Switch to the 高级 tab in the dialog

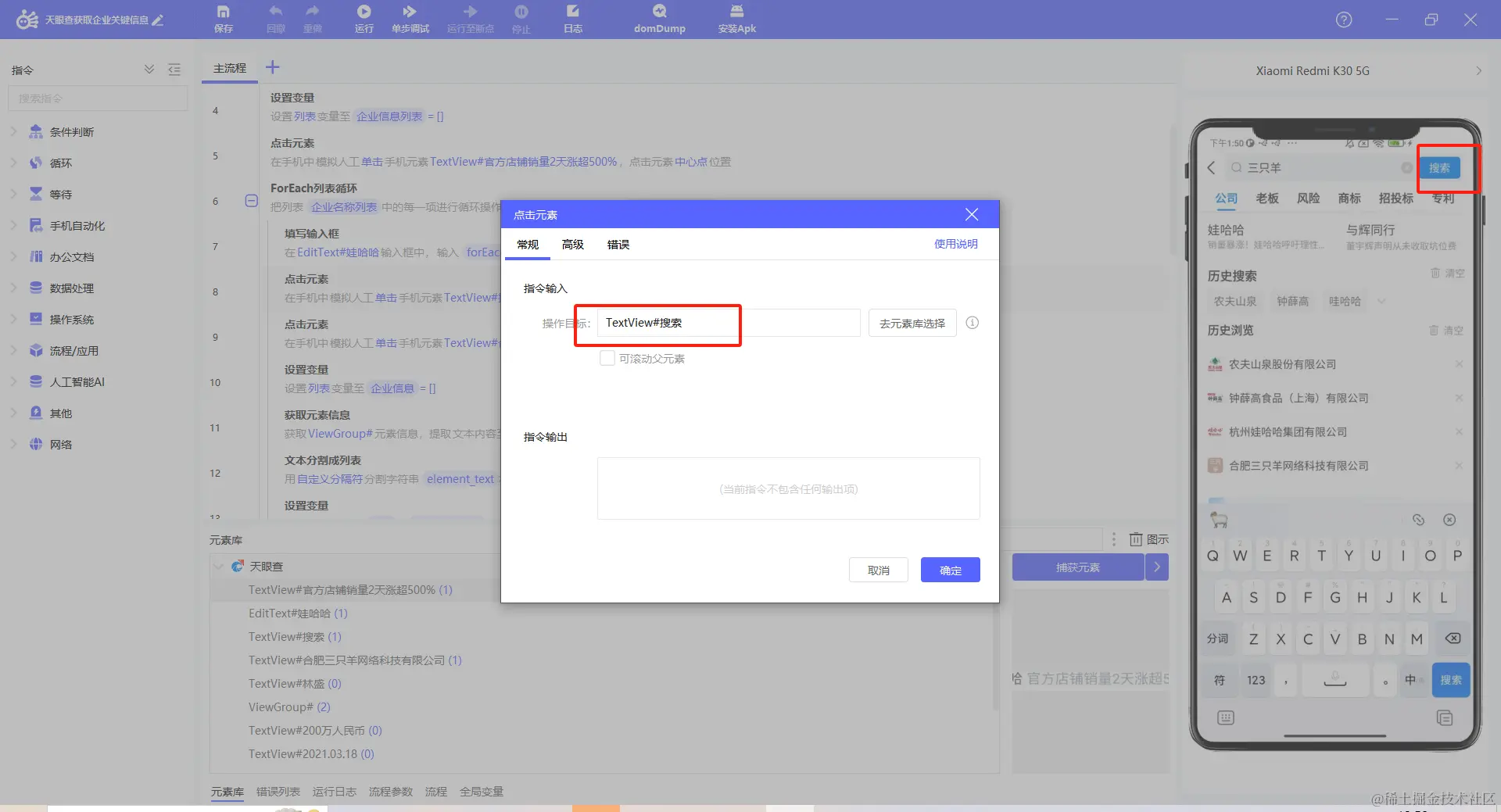(573, 245)
